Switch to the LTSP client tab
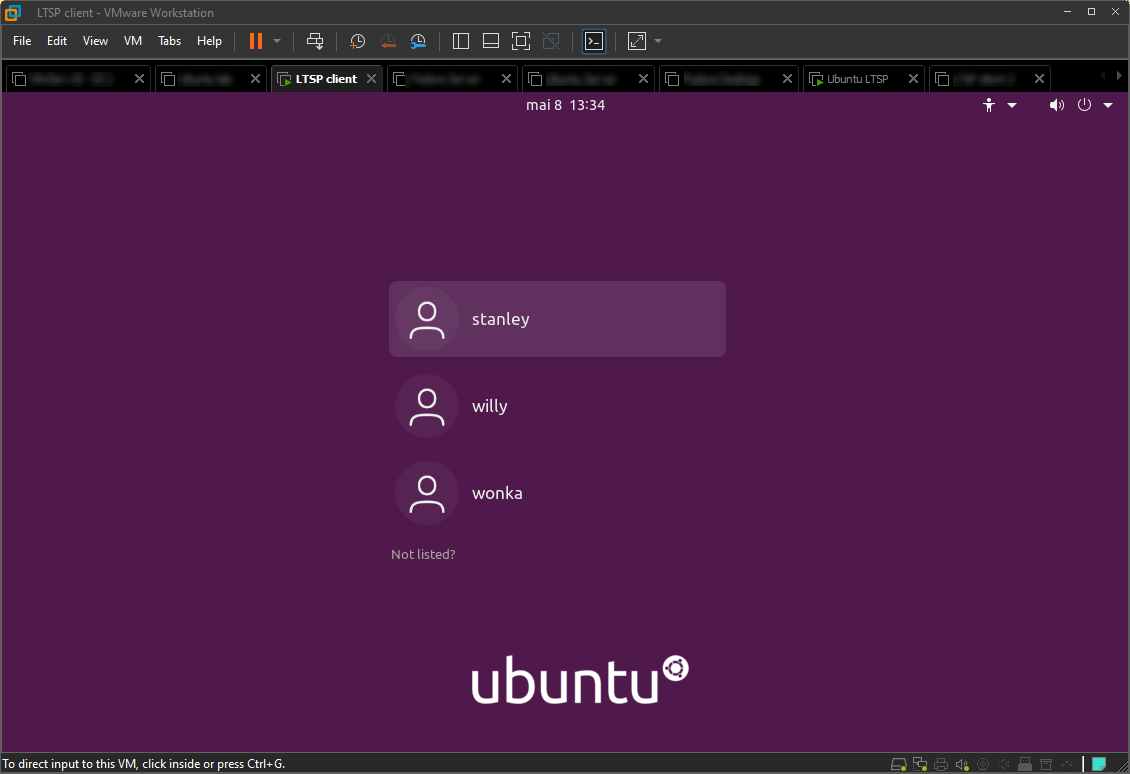Screen dimensions: 1130x774 (326, 79)
